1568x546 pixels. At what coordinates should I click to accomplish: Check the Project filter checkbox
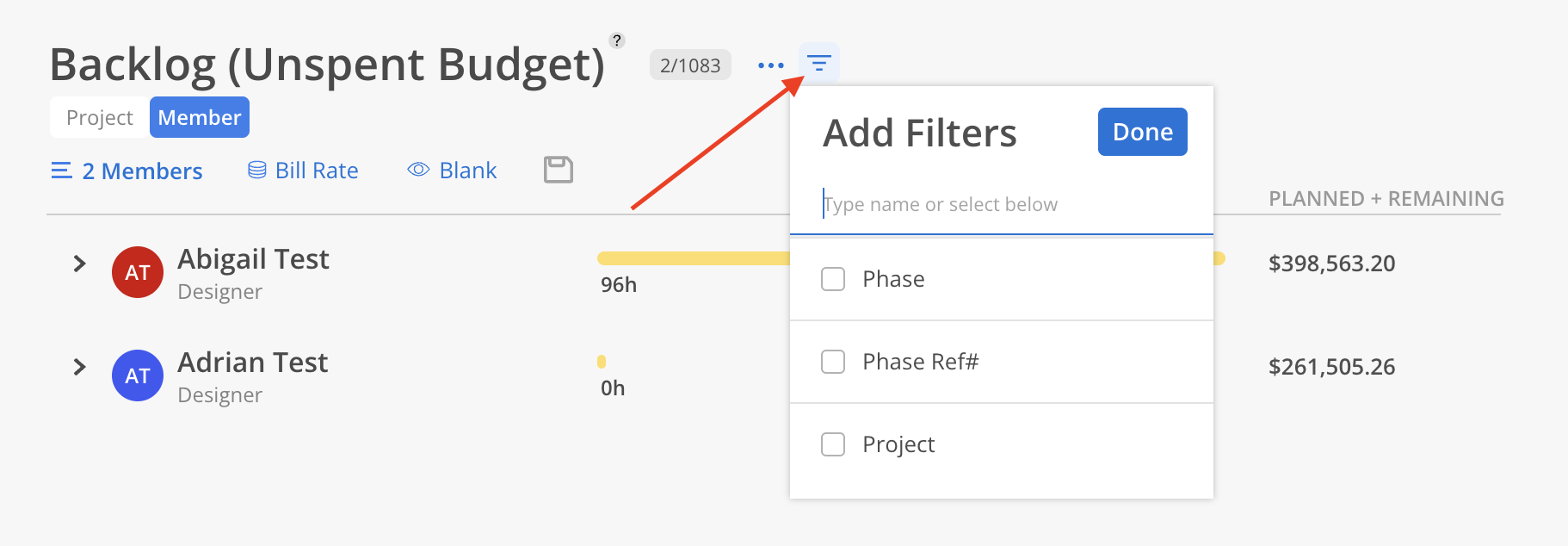[833, 444]
